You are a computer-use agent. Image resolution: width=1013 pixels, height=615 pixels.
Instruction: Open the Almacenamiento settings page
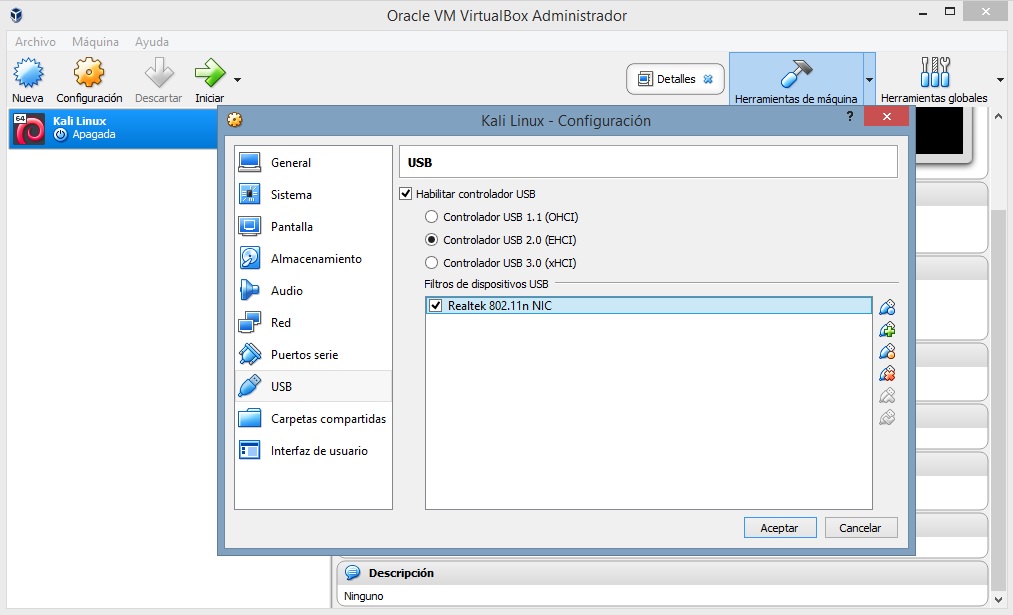(308, 258)
